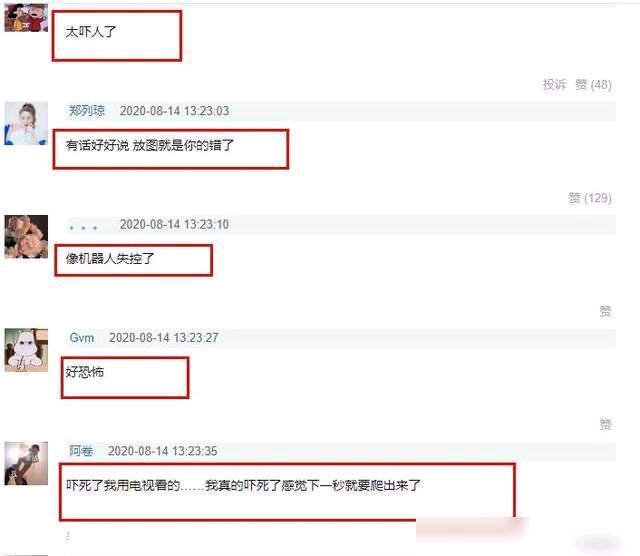Click 投诉 to report the top comment
The image size is (640, 556).
tap(554, 85)
